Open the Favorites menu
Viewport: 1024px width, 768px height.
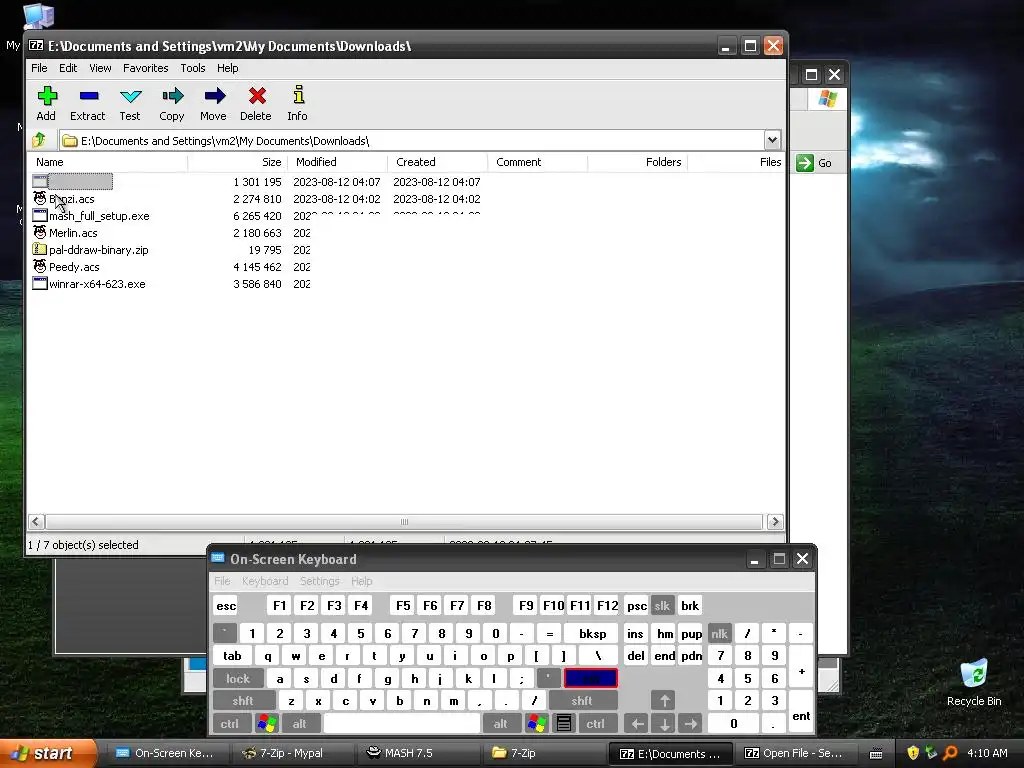pyautogui.click(x=146, y=68)
